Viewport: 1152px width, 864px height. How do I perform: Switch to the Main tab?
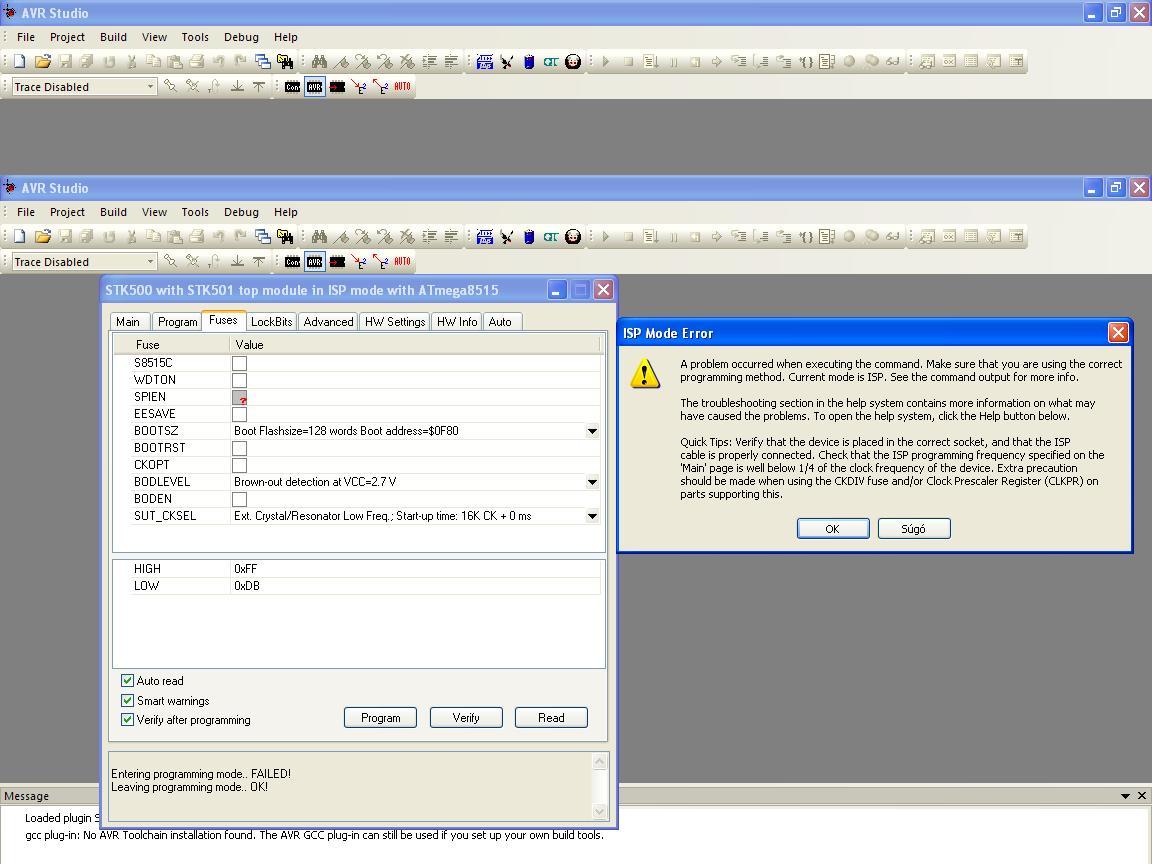pyautogui.click(x=128, y=322)
